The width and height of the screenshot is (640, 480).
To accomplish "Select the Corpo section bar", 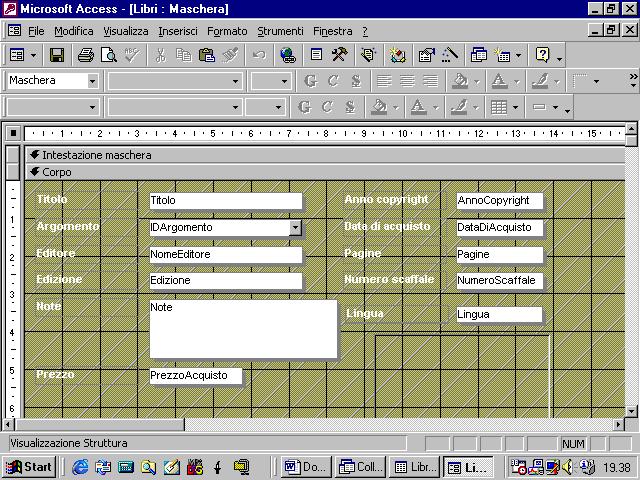I will tap(325, 172).
